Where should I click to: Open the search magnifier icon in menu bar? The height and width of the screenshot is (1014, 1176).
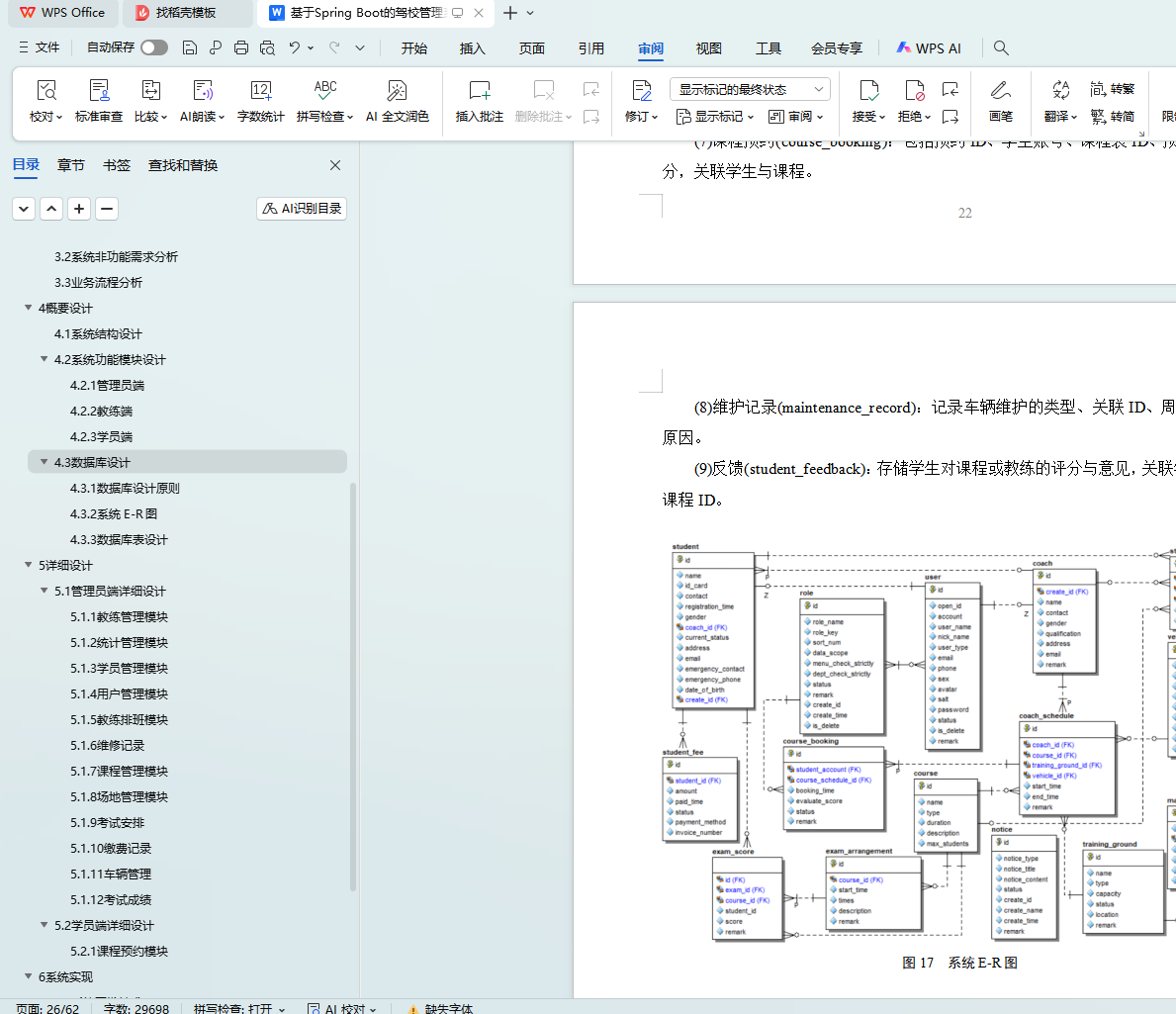click(x=1001, y=47)
